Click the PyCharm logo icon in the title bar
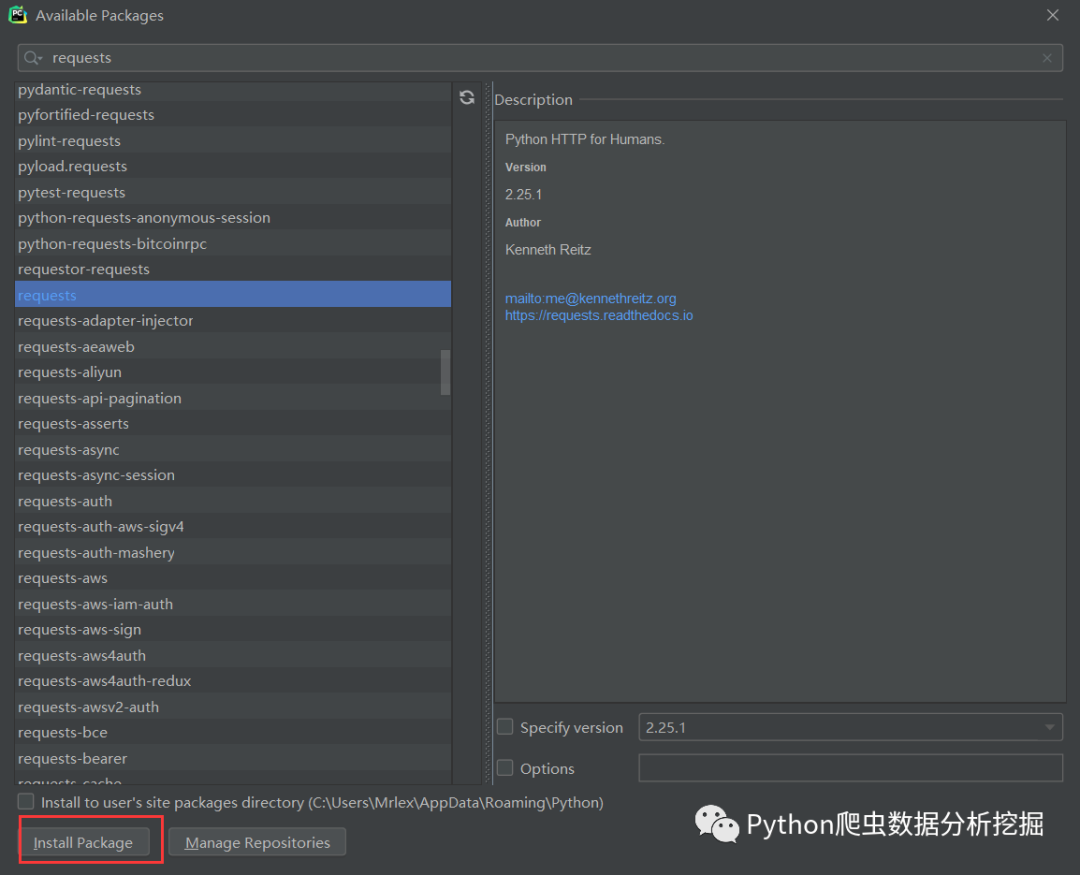Viewport: 1080px width, 875px height. click(17, 14)
